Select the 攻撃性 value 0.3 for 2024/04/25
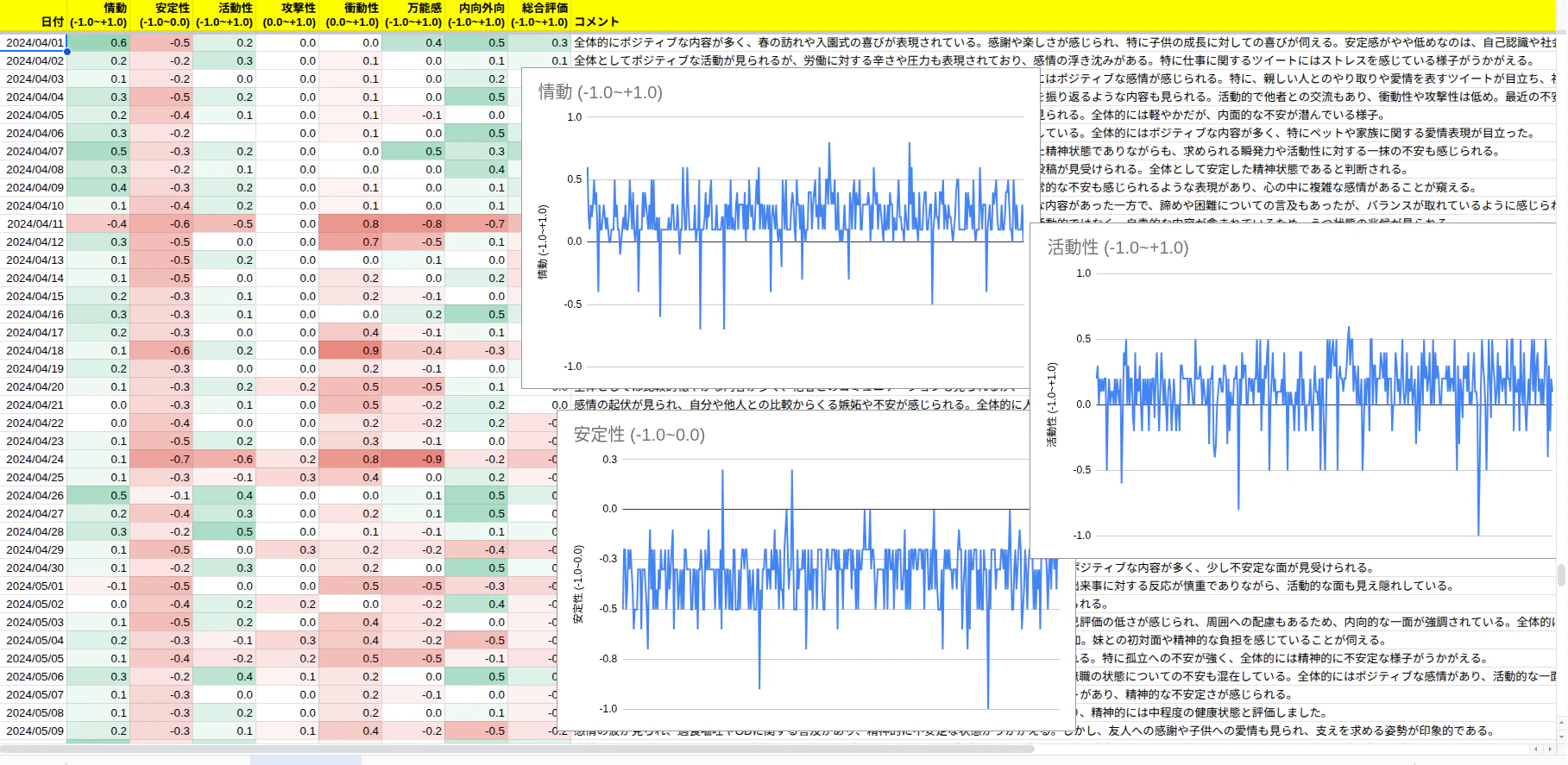This screenshot has height=765, width=1568. tap(287, 477)
